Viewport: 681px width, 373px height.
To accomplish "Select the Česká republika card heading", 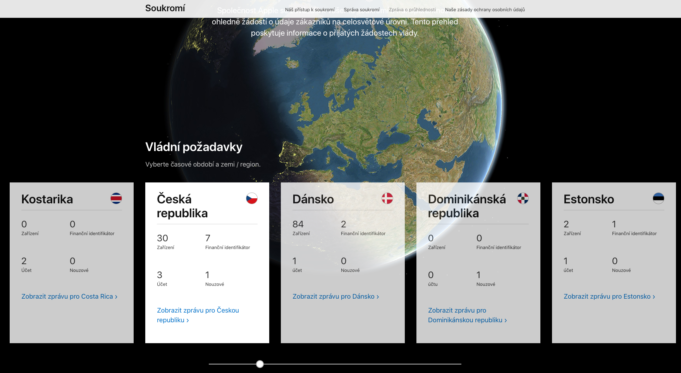I will tap(182, 206).
